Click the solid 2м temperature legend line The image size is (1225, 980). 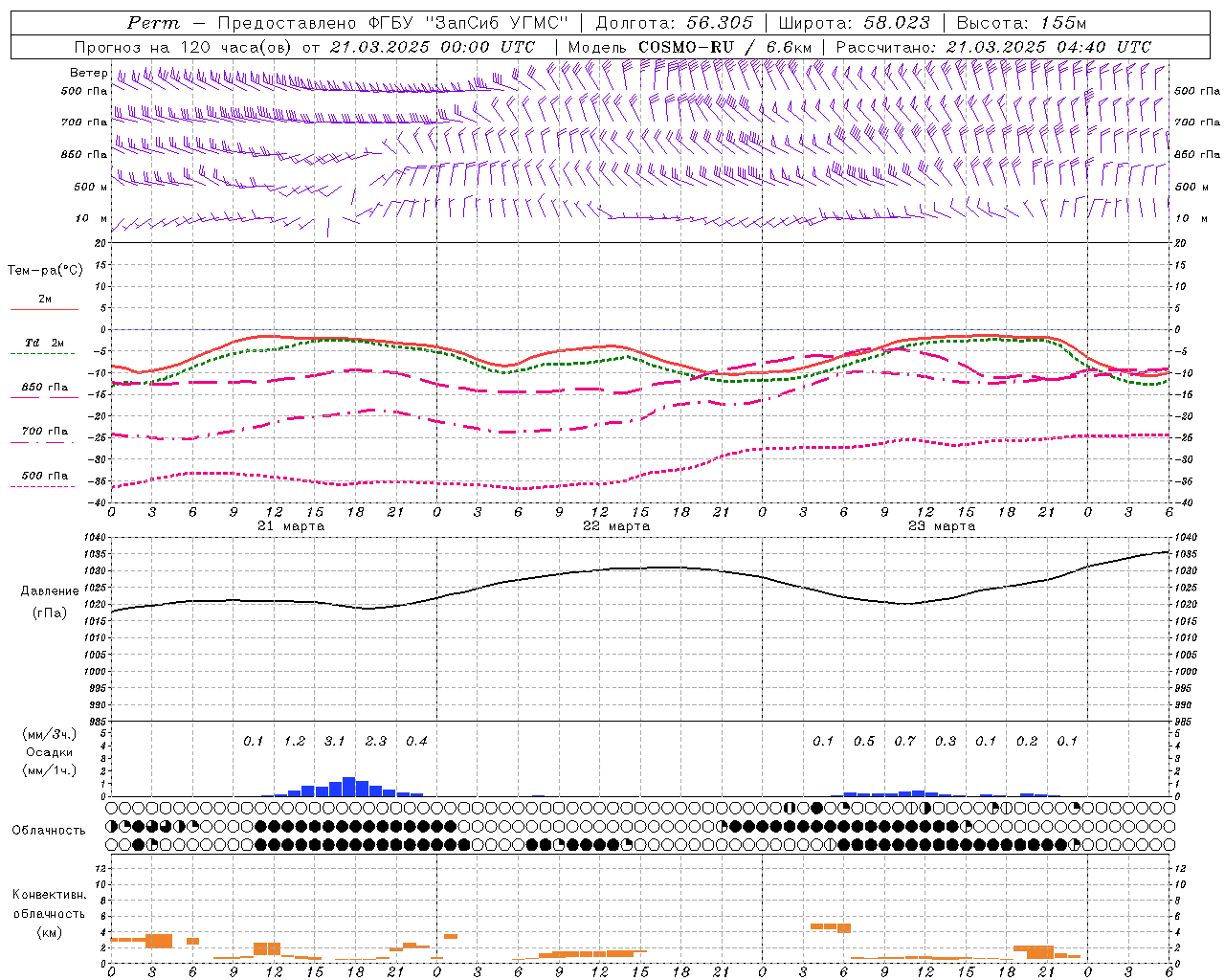(x=44, y=309)
